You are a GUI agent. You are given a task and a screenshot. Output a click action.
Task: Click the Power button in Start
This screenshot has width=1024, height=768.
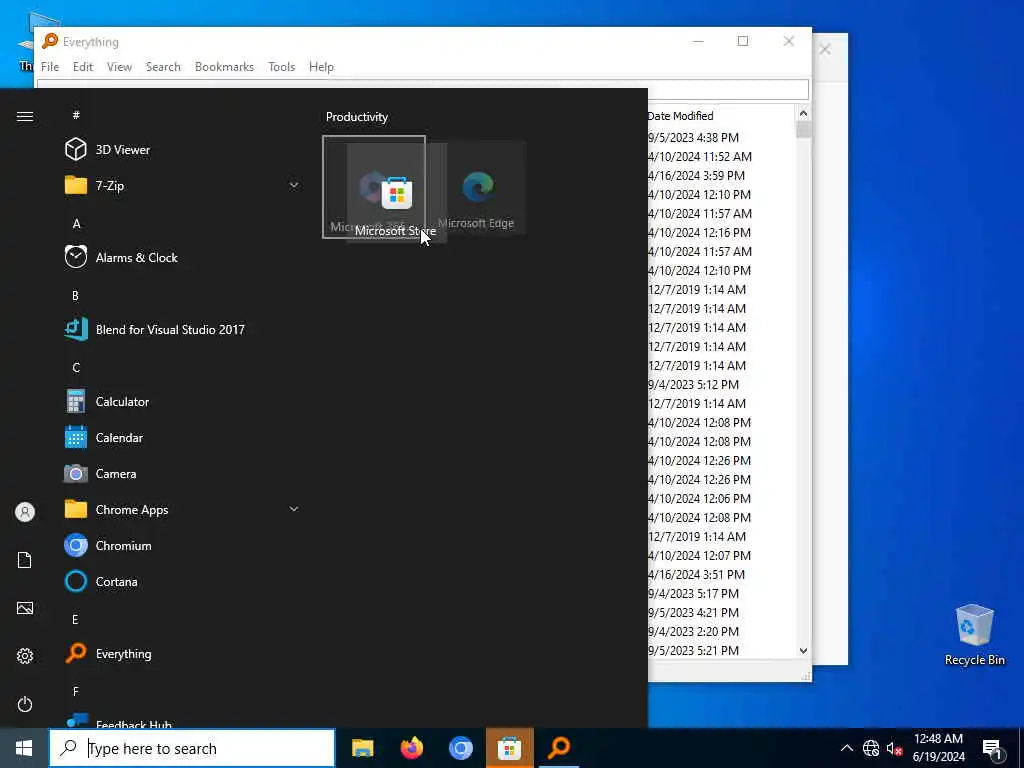25,704
